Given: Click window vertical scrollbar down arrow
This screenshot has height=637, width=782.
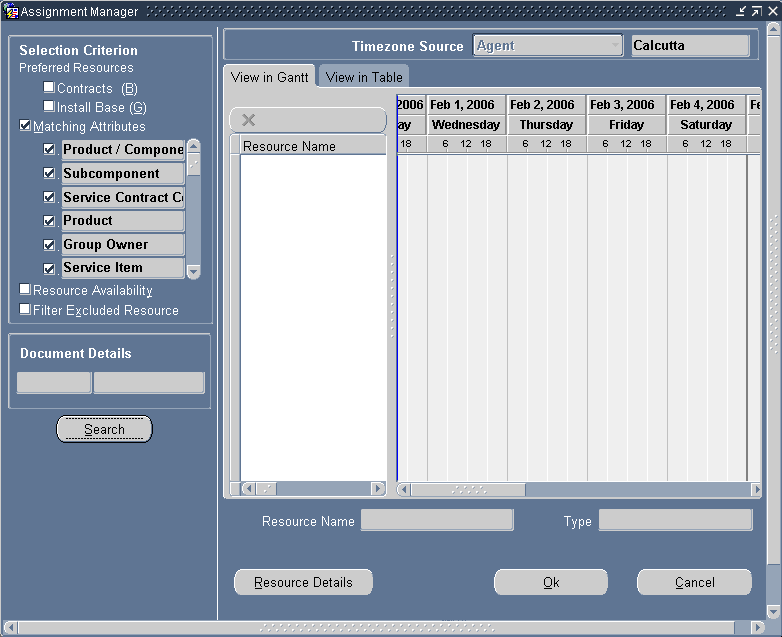Looking at the screenshot, I should click(x=774, y=612).
